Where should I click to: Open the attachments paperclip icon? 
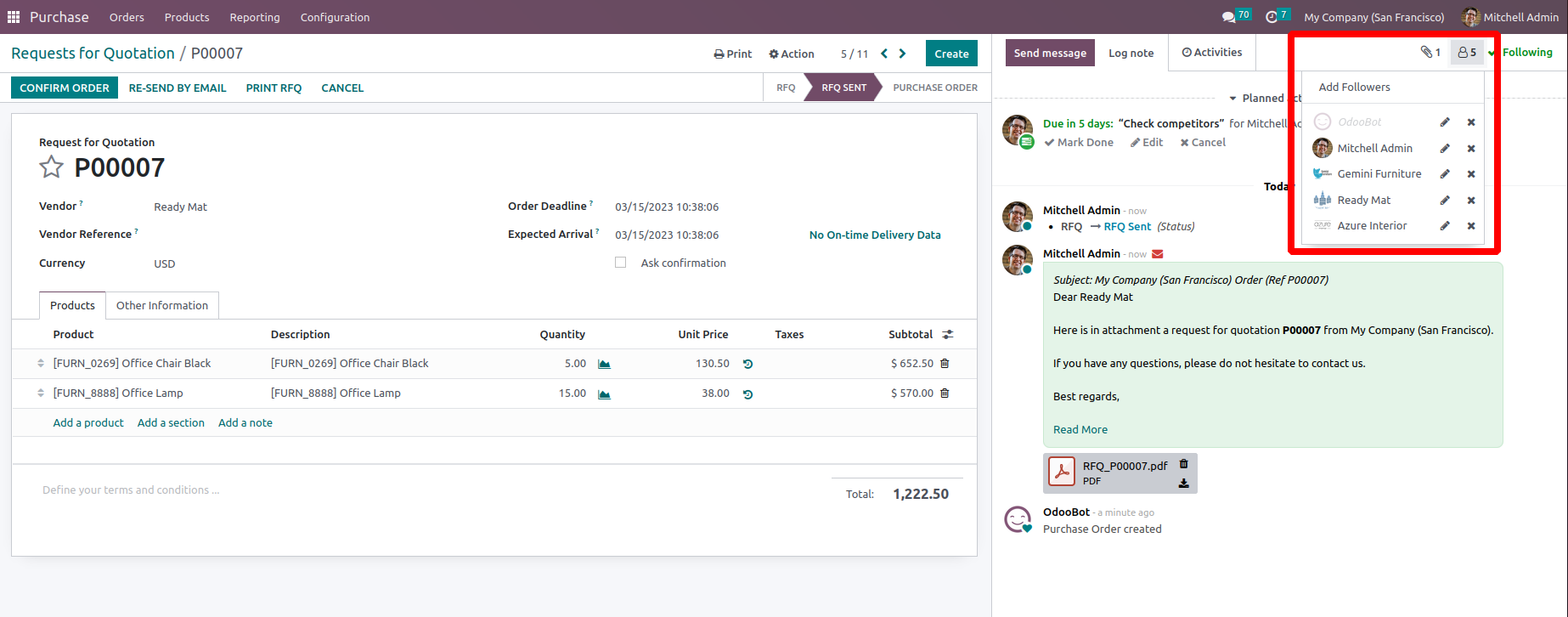point(1430,53)
